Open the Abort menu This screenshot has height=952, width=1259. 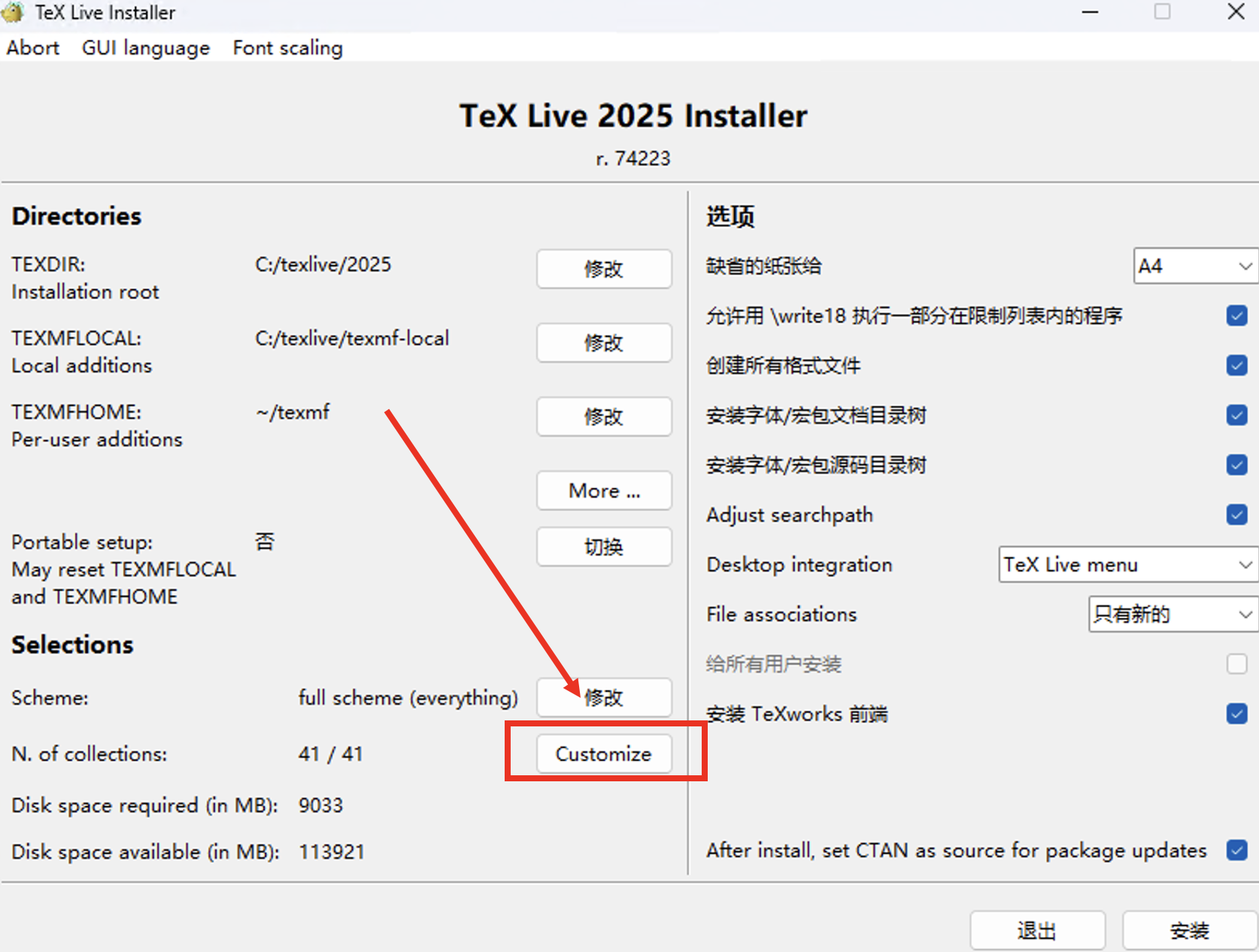pyautogui.click(x=33, y=48)
